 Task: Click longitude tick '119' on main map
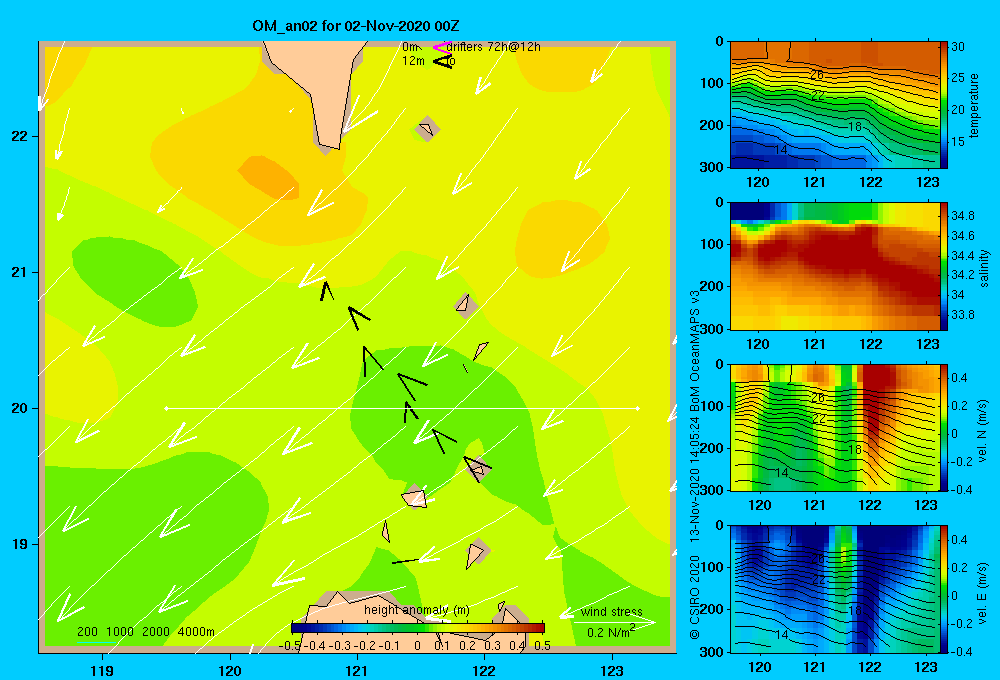[x=103, y=670]
